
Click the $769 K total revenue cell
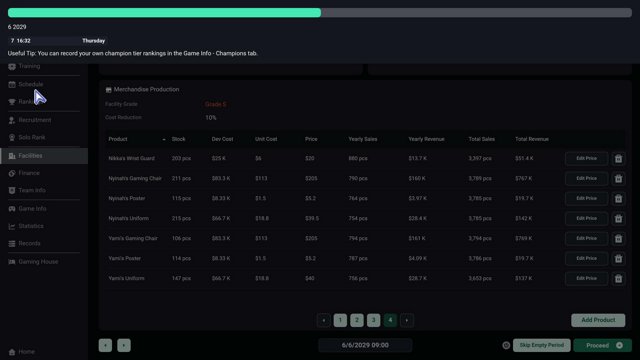tap(524, 238)
